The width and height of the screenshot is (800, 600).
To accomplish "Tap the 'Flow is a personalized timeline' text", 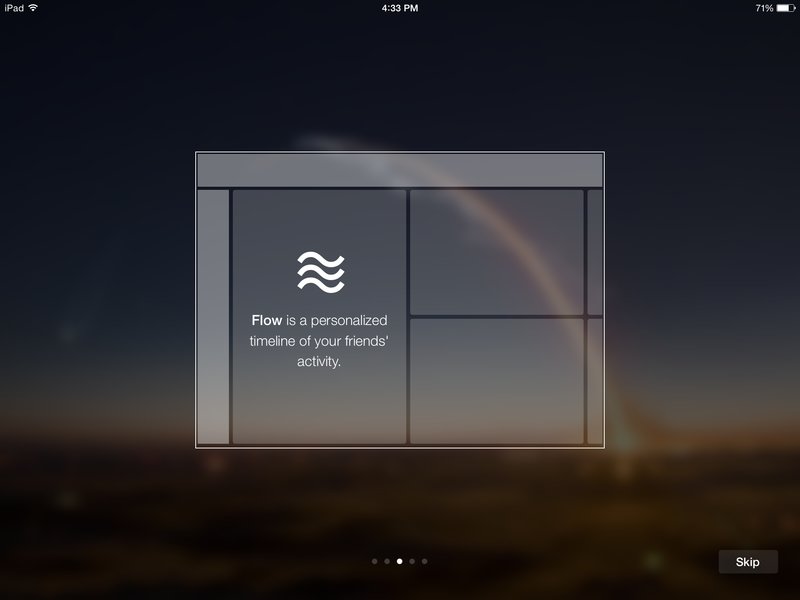I will [319, 341].
